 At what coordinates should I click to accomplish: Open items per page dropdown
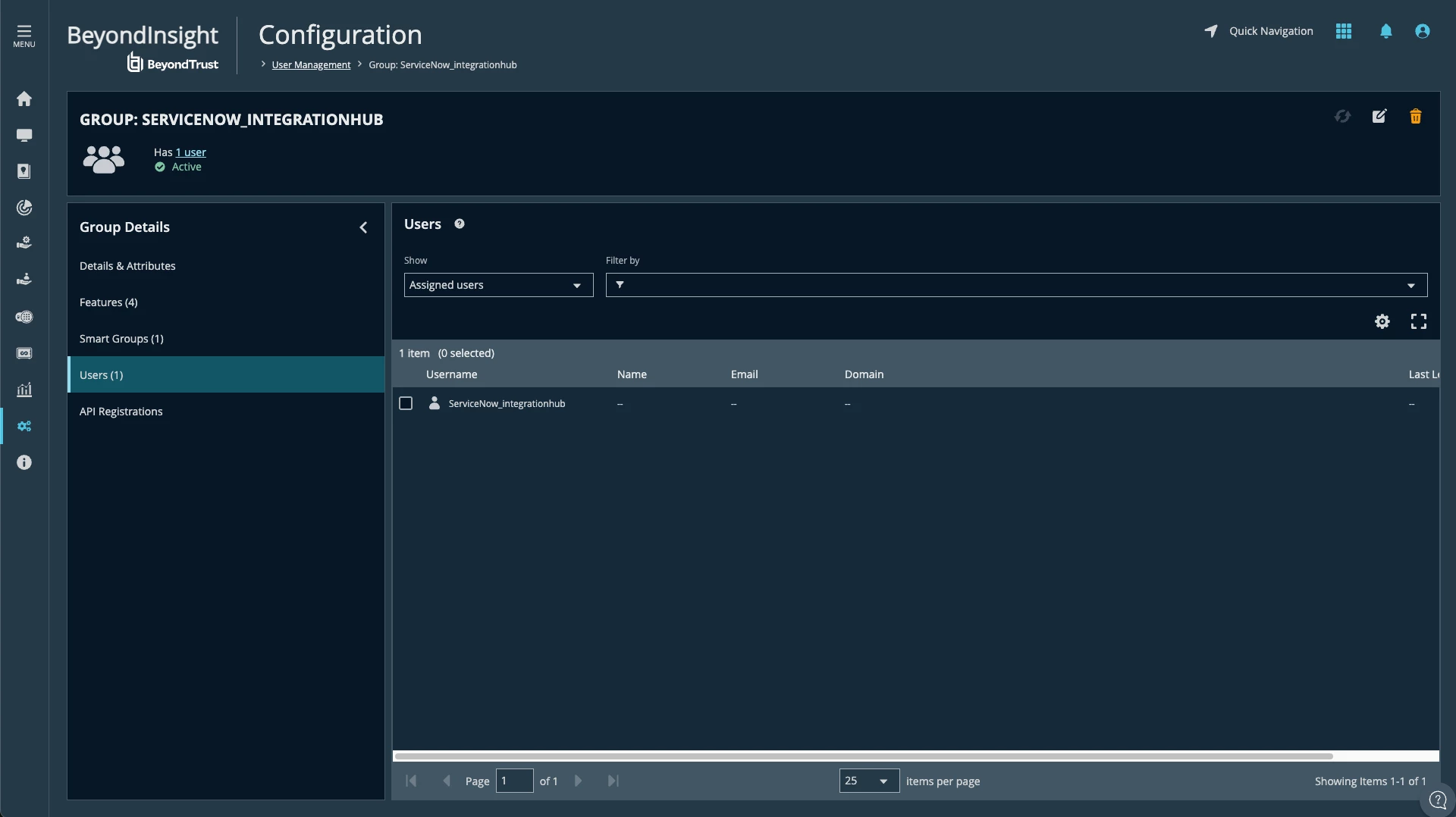[x=869, y=781]
